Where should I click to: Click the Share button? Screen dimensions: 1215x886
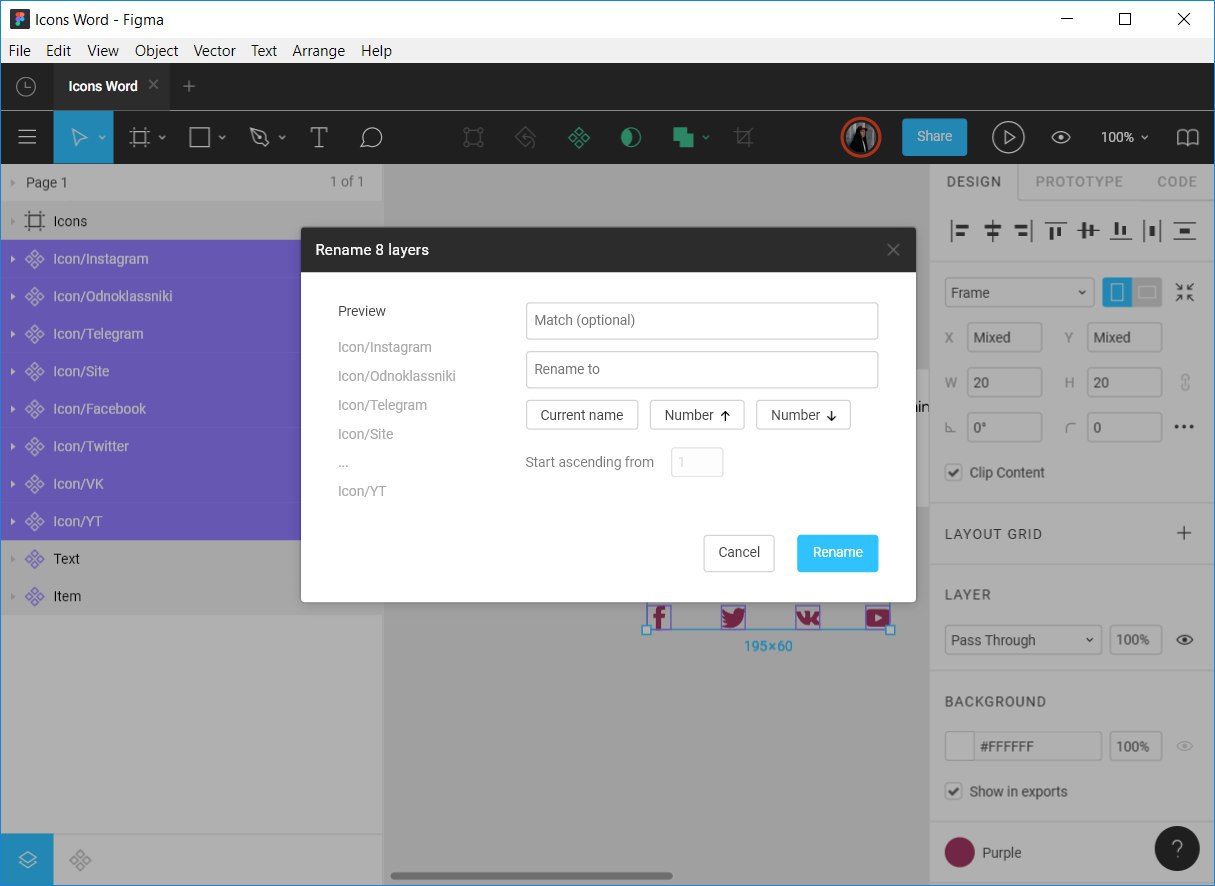pos(935,137)
